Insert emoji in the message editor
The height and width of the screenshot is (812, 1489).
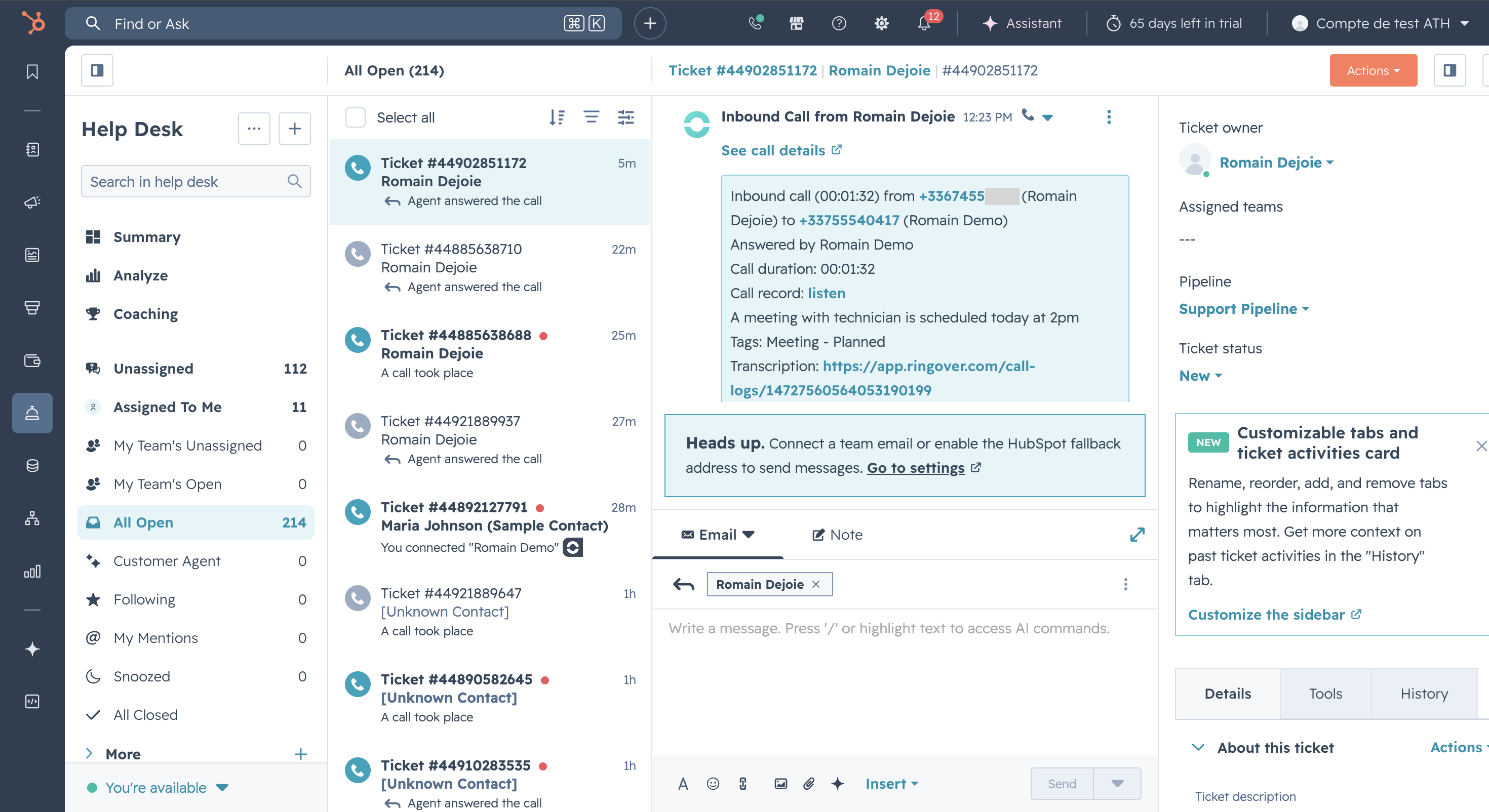coord(713,784)
